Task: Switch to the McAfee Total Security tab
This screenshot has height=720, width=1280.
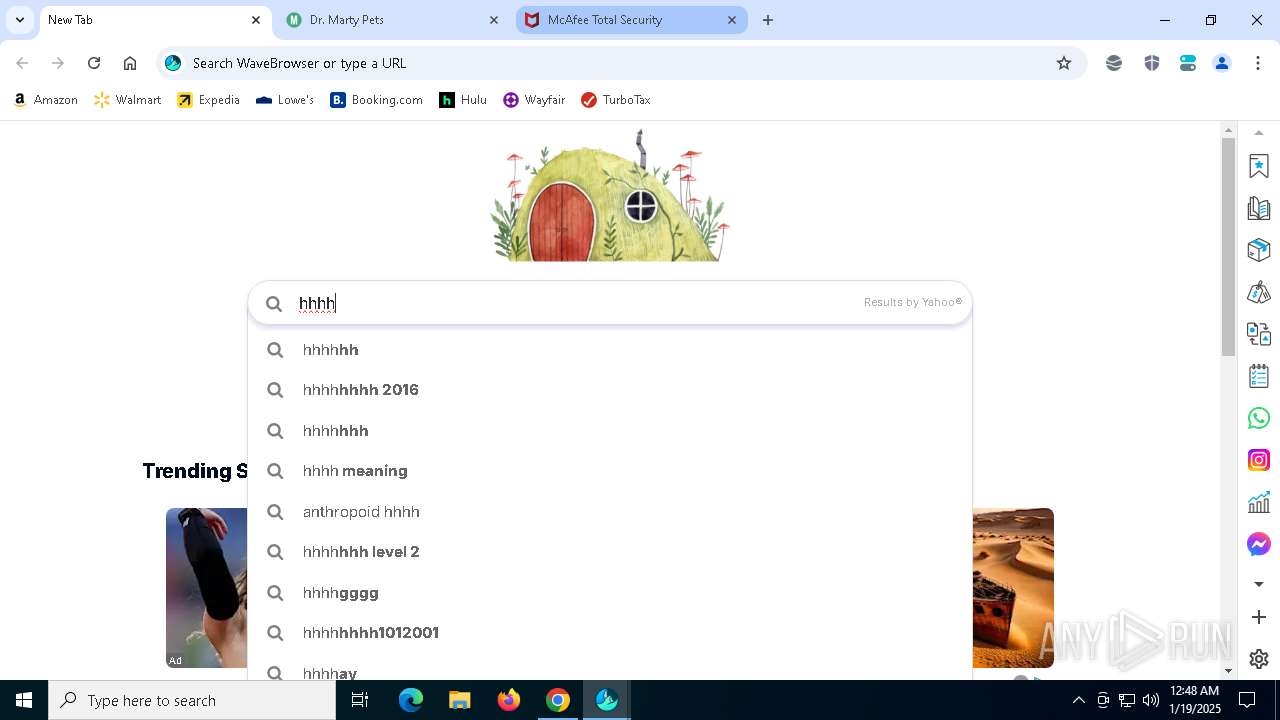Action: [x=632, y=20]
